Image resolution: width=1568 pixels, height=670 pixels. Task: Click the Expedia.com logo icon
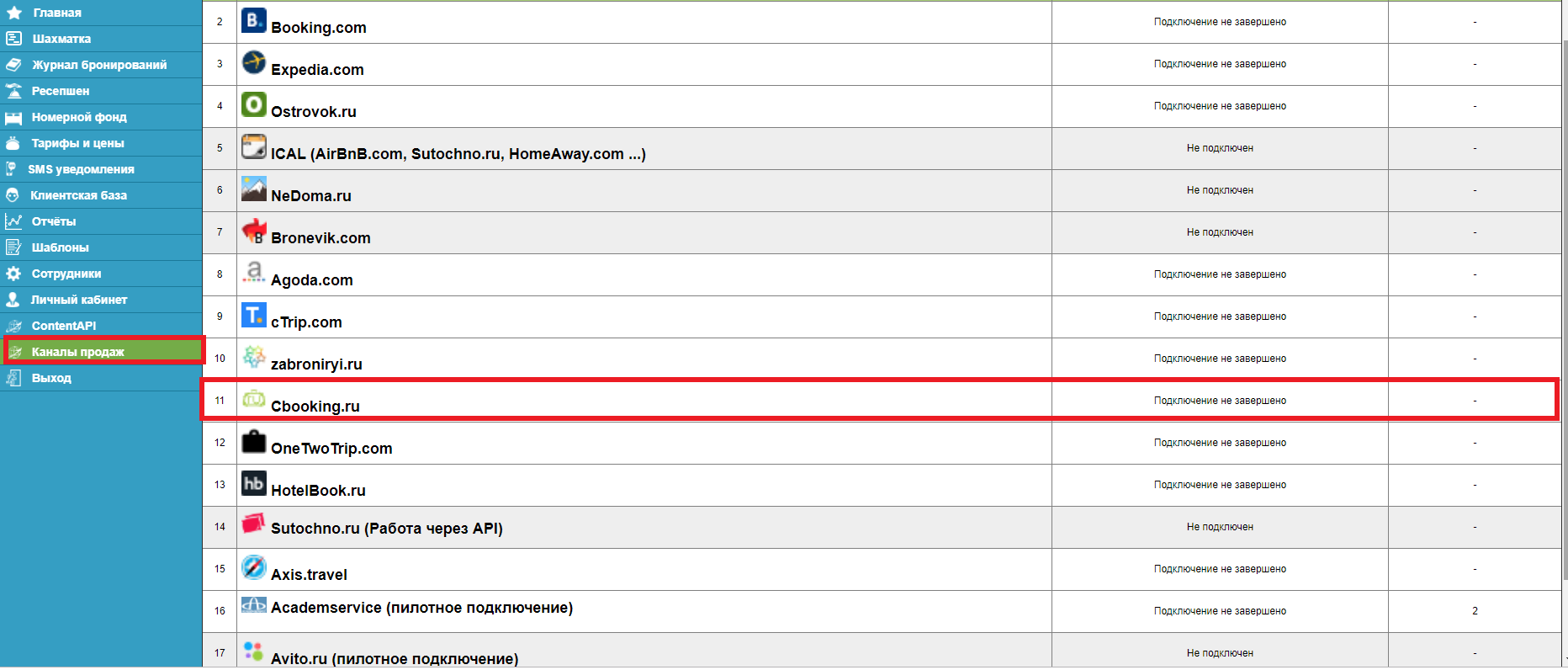point(253,62)
